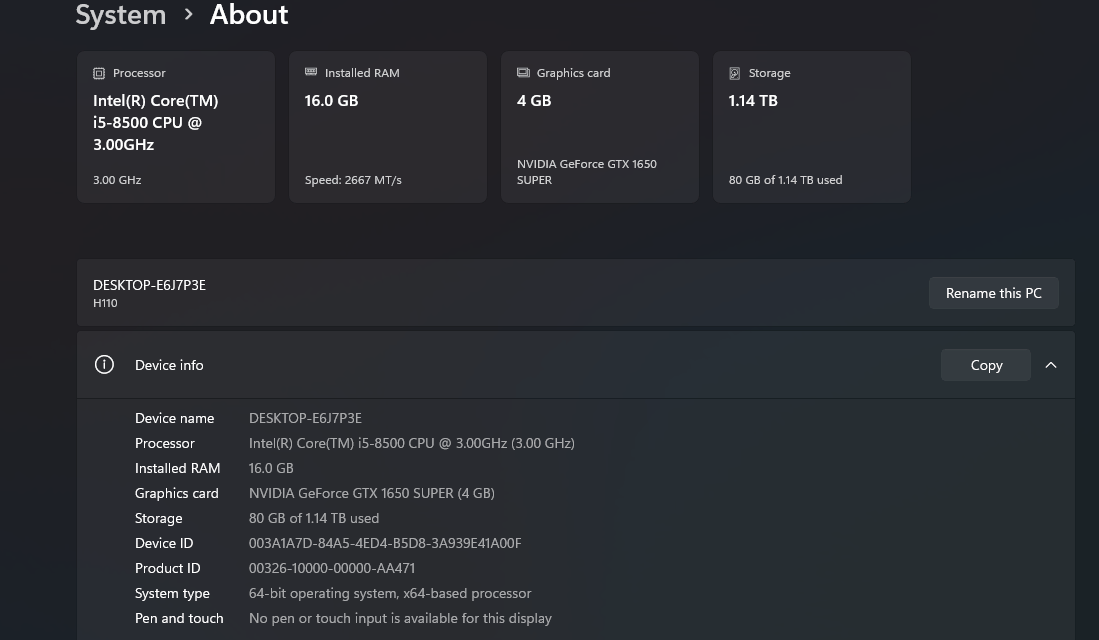Click the Speed: 2667 MT/s text
This screenshot has width=1099, height=640.
pyautogui.click(x=353, y=180)
